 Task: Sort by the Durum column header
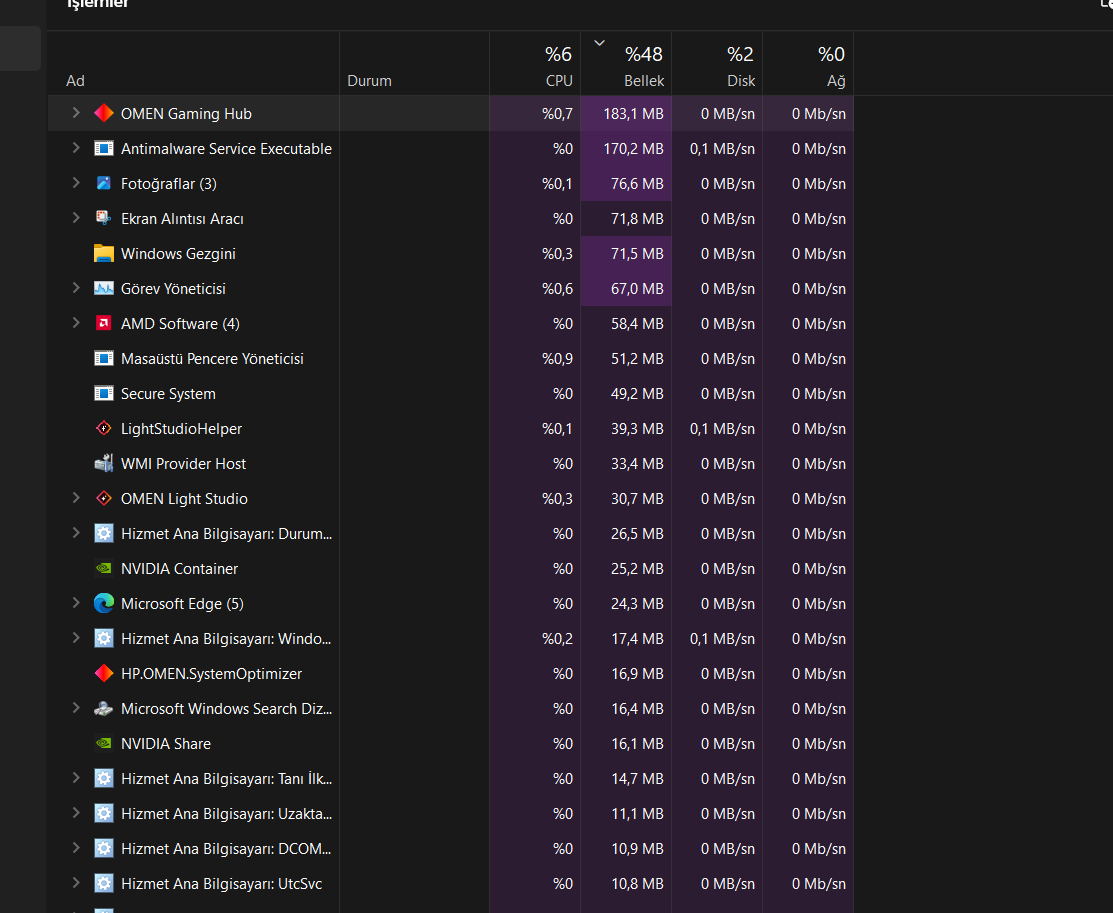(414, 63)
